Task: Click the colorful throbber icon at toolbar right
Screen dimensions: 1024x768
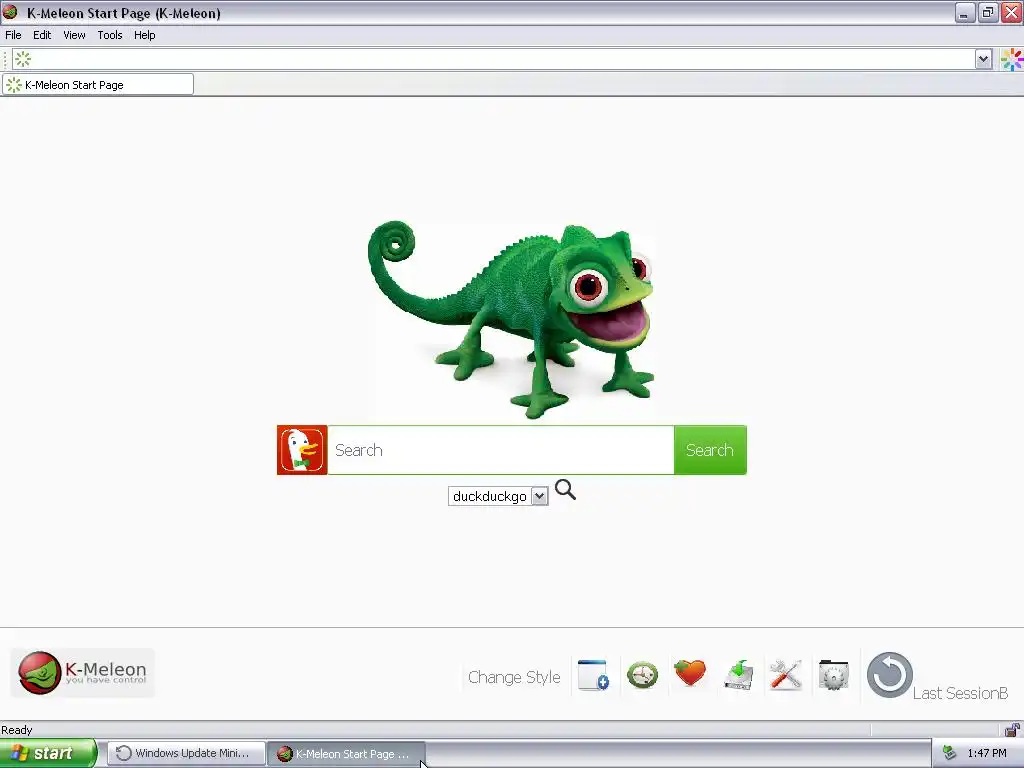Action: (1012, 59)
